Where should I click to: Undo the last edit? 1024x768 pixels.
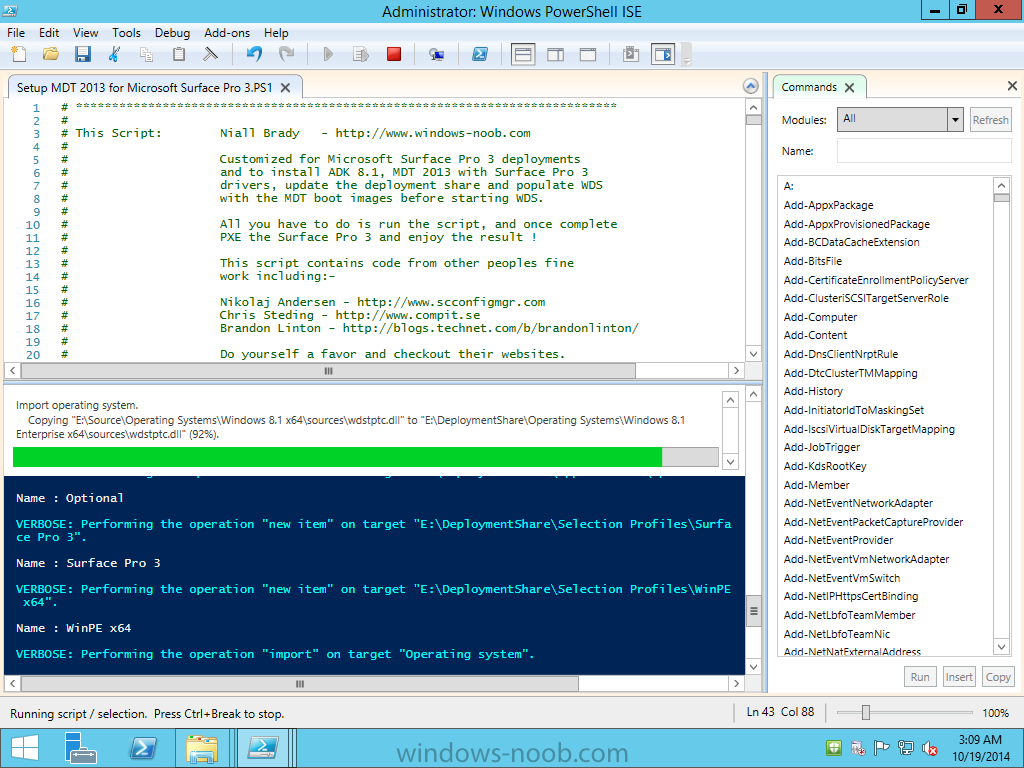254,54
